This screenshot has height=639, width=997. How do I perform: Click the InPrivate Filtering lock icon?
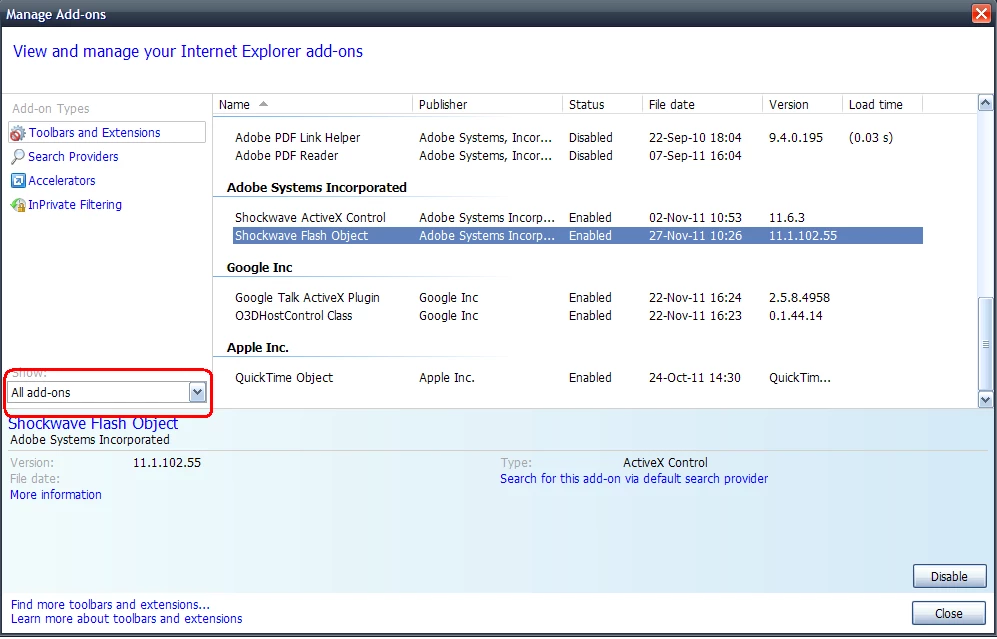pos(18,205)
